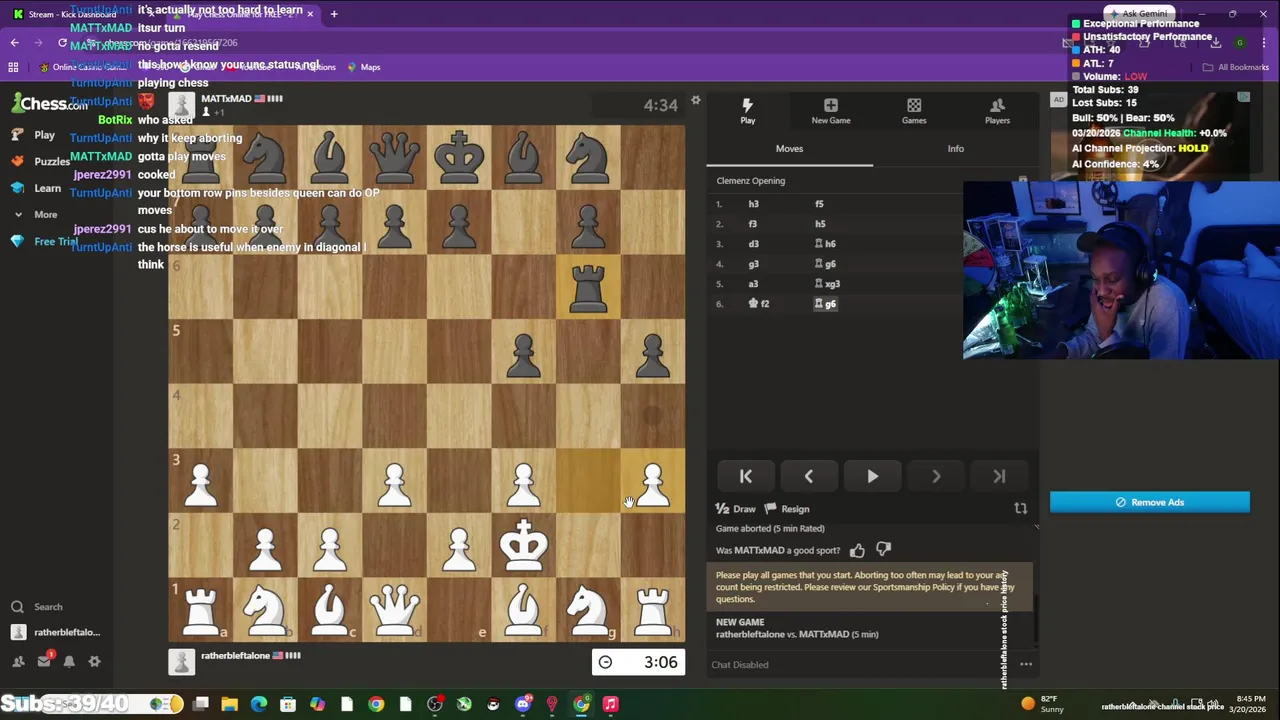Open Puzzles in Chess.com sidebar

(x=40, y=161)
